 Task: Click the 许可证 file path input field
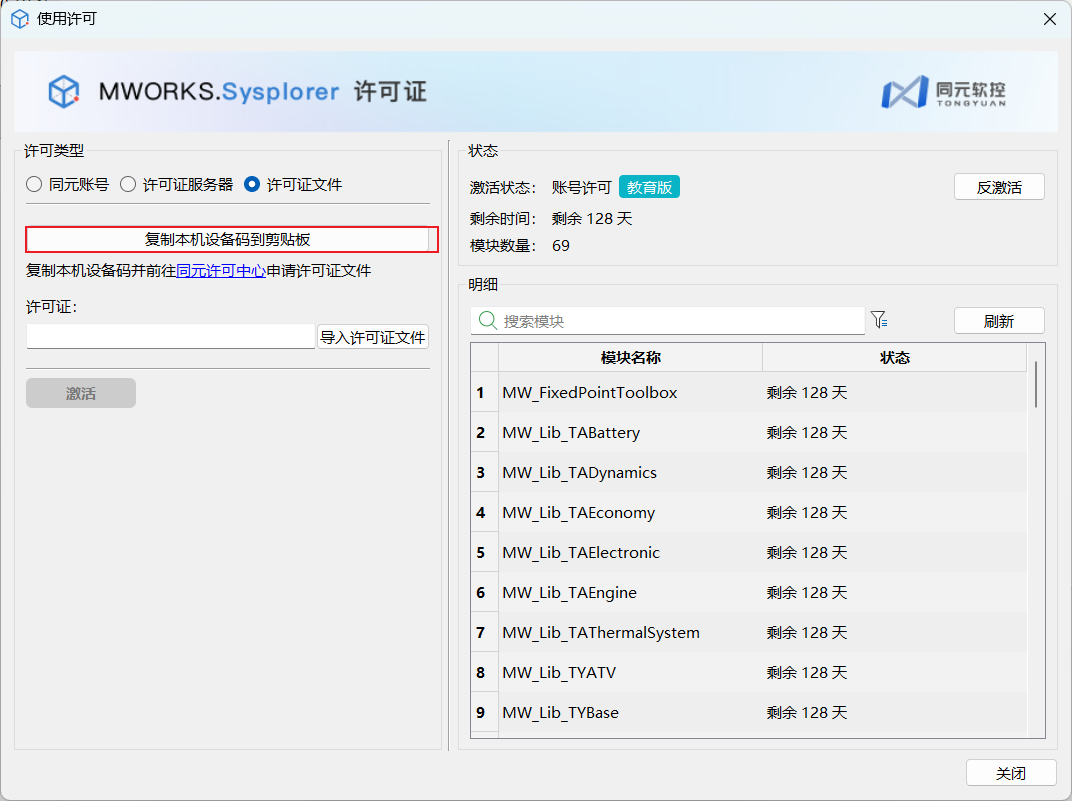click(x=170, y=336)
